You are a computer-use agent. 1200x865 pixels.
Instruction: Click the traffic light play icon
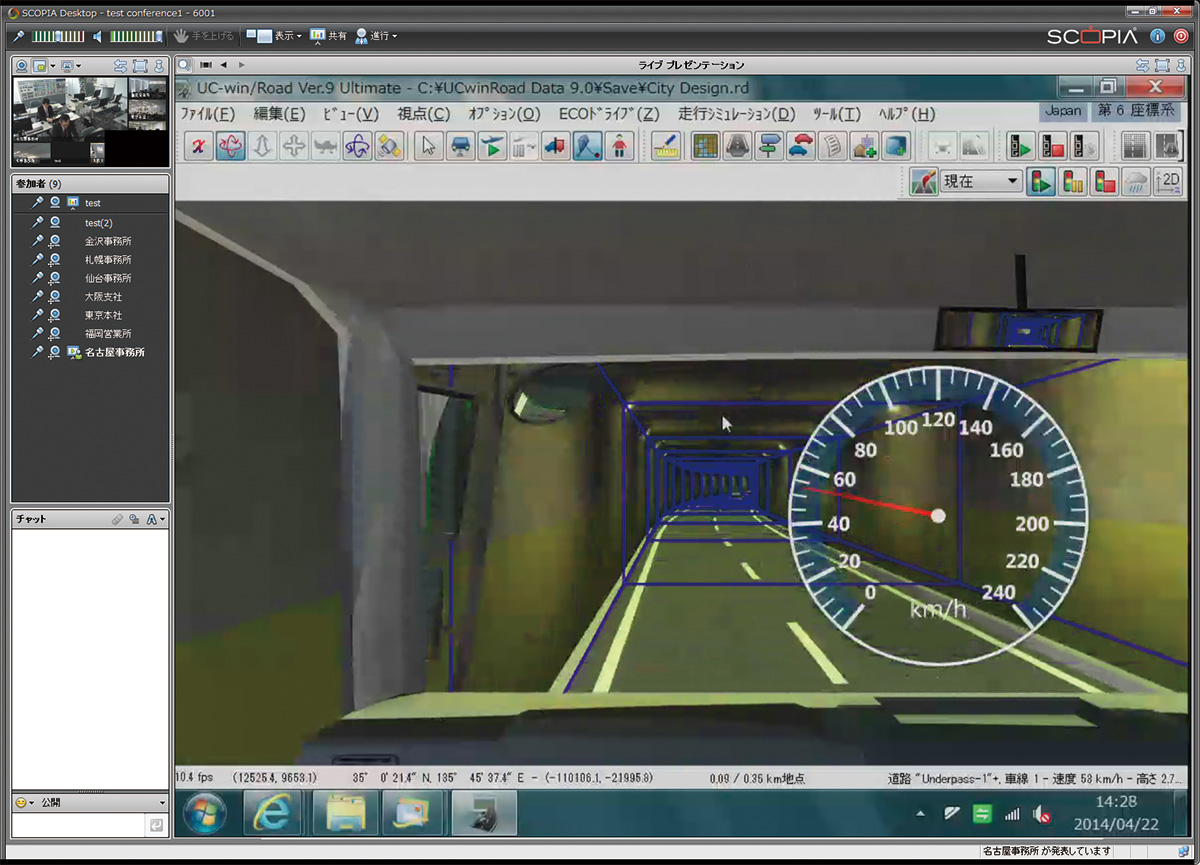click(1041, 182)
